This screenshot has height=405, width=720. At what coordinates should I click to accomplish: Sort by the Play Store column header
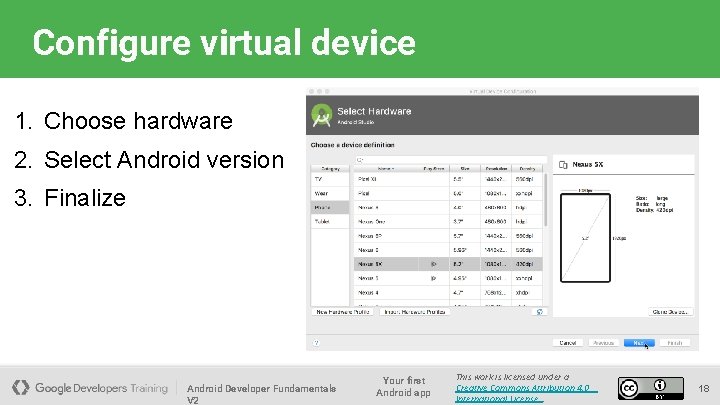click(x=433, y=169)
